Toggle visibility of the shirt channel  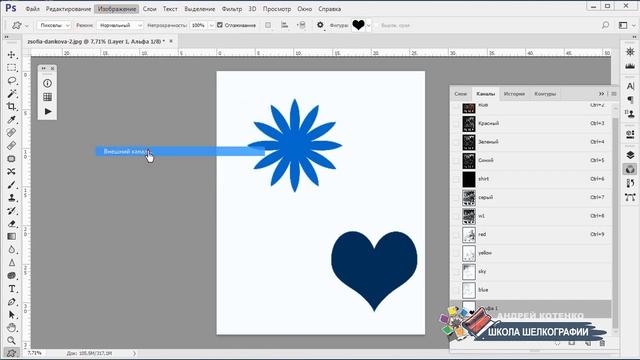pos(456,179)
